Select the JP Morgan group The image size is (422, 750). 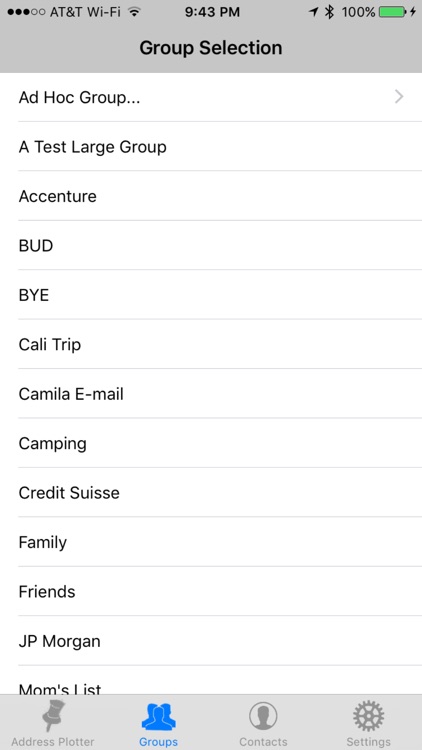coord(211,641)
